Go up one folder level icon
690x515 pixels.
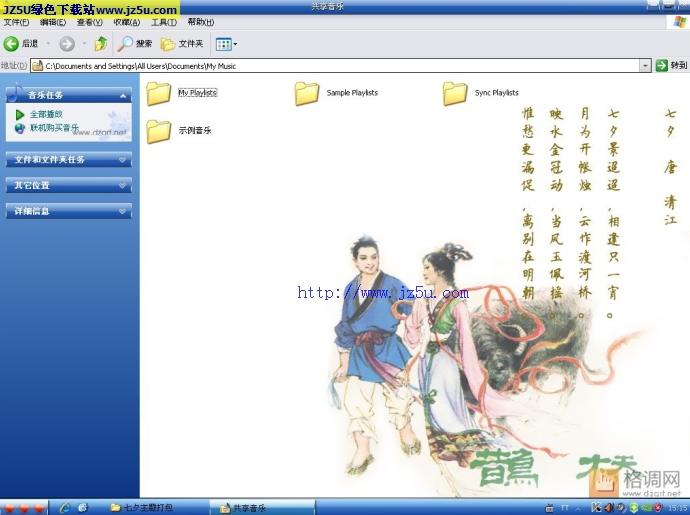pos(101,44)
